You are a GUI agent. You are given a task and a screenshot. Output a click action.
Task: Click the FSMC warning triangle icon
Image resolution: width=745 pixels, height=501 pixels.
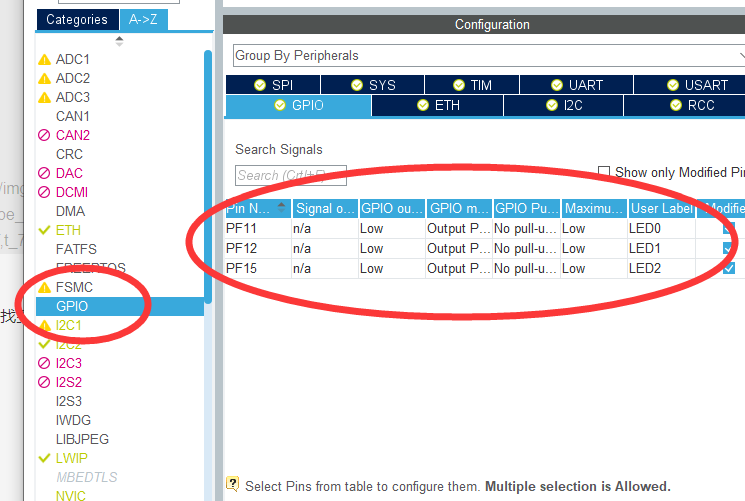tap(44, 288)
